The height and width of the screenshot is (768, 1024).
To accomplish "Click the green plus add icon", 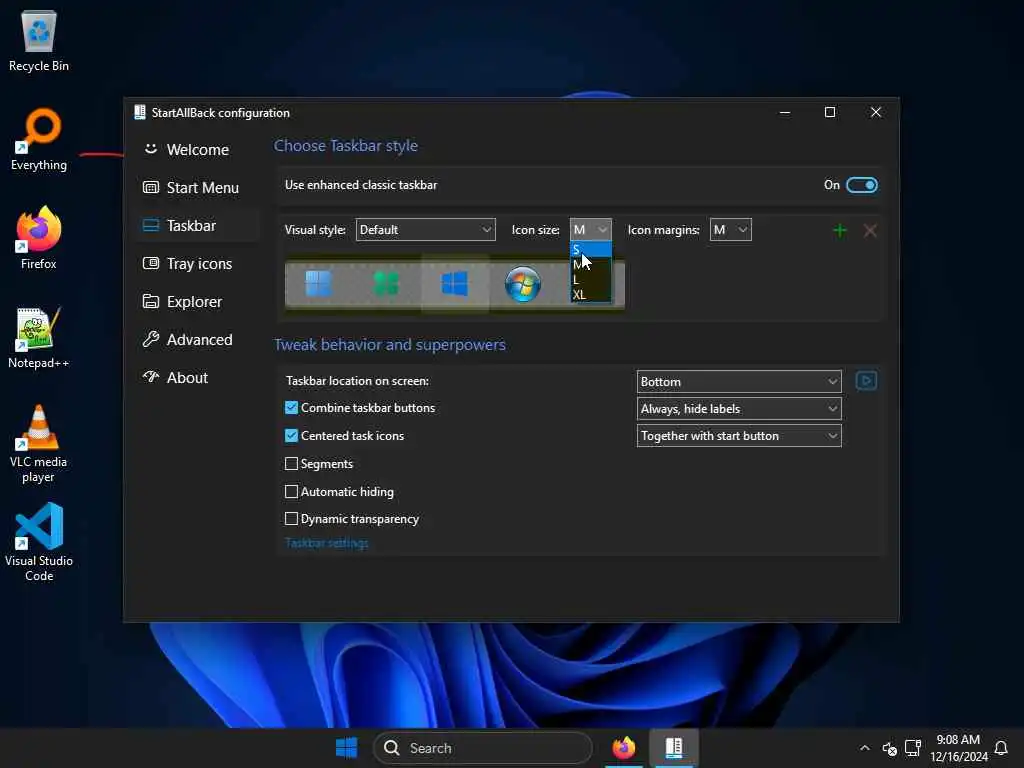I will pos(840,230).
